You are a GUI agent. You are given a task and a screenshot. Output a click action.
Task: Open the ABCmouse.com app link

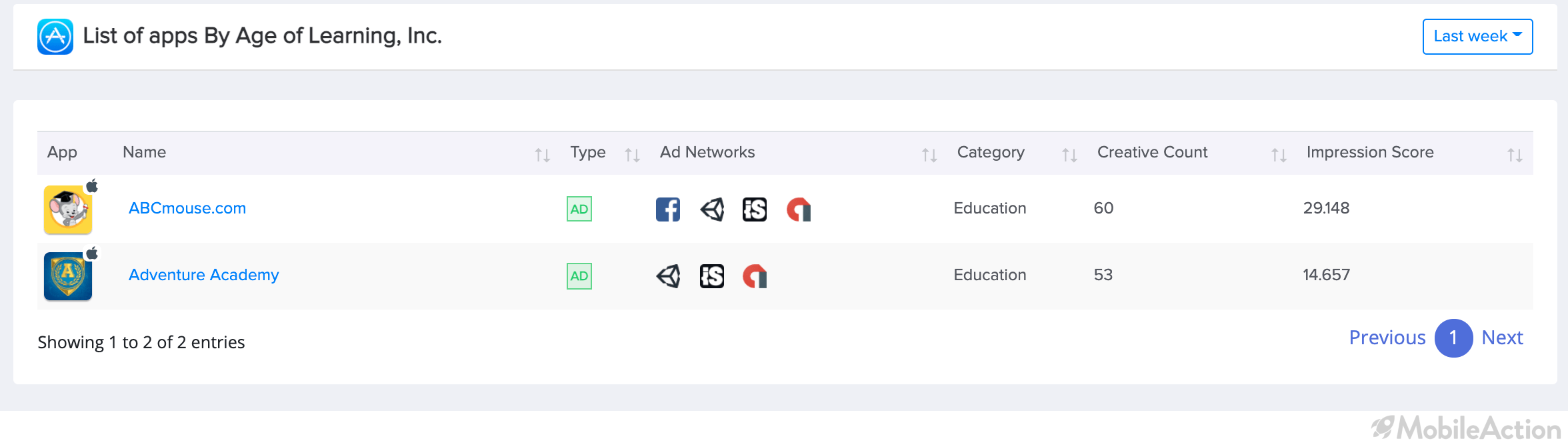click(x=187, y=208)
